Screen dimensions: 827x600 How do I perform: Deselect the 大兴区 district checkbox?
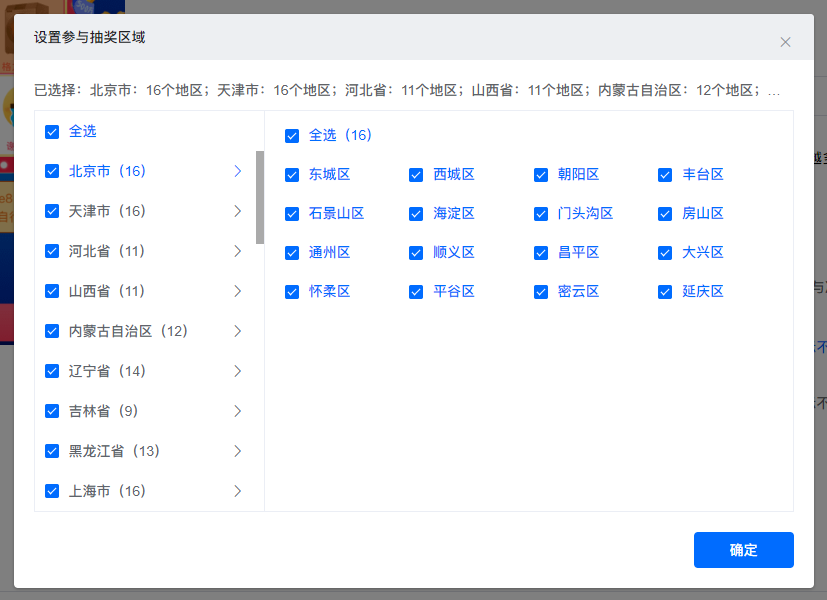pyautogui.click(x=665, y=253)
